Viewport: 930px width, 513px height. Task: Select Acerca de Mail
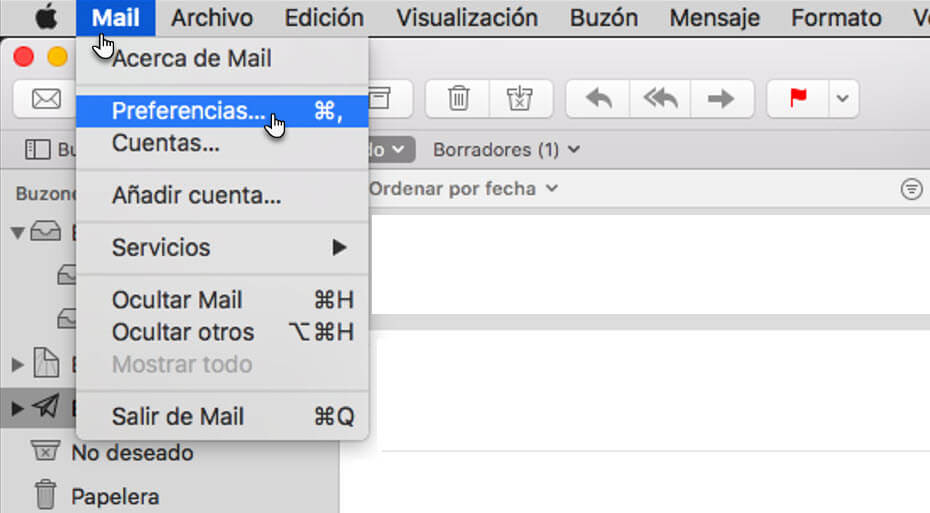point(222,59)
